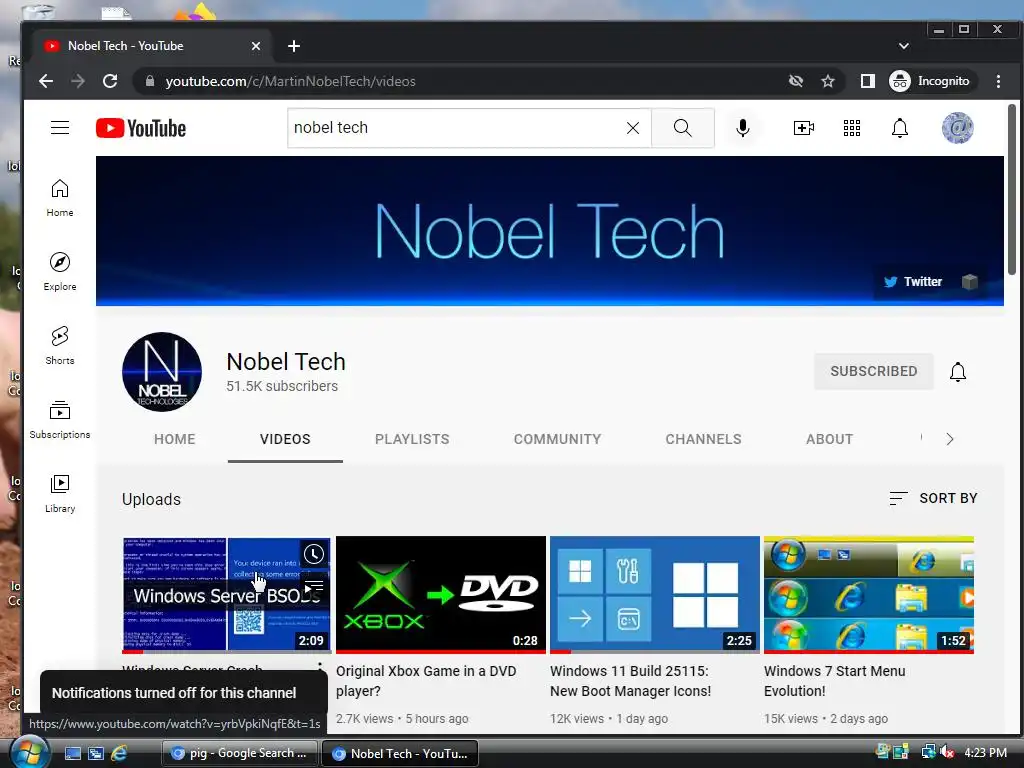
Task: Click the 4:23 PM taskbar clock
Action: coord(985,752)
